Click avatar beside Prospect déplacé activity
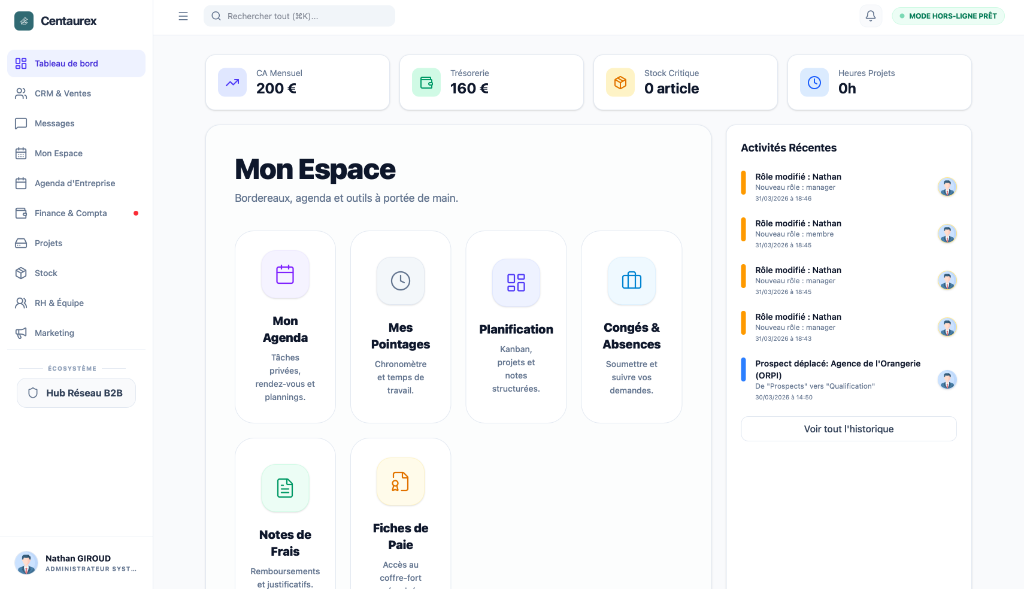The width and height of the screenshot is (1024, 589). pyautogui.click(x=947, y=379)
